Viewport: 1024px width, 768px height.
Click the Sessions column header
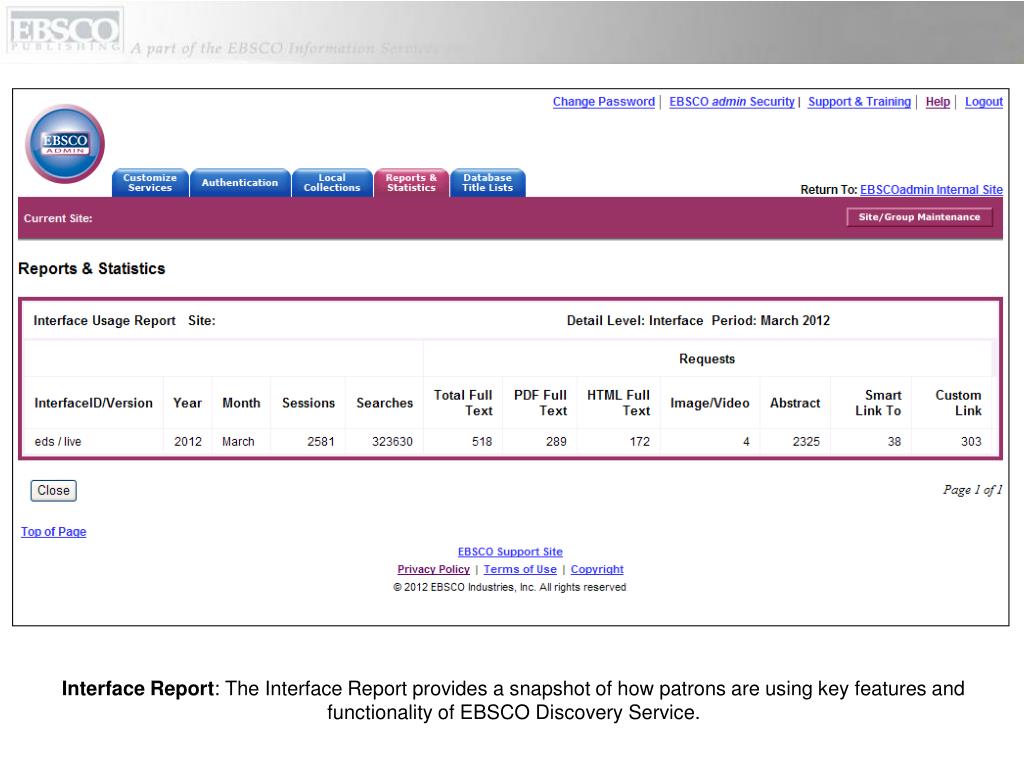(308, 403)
